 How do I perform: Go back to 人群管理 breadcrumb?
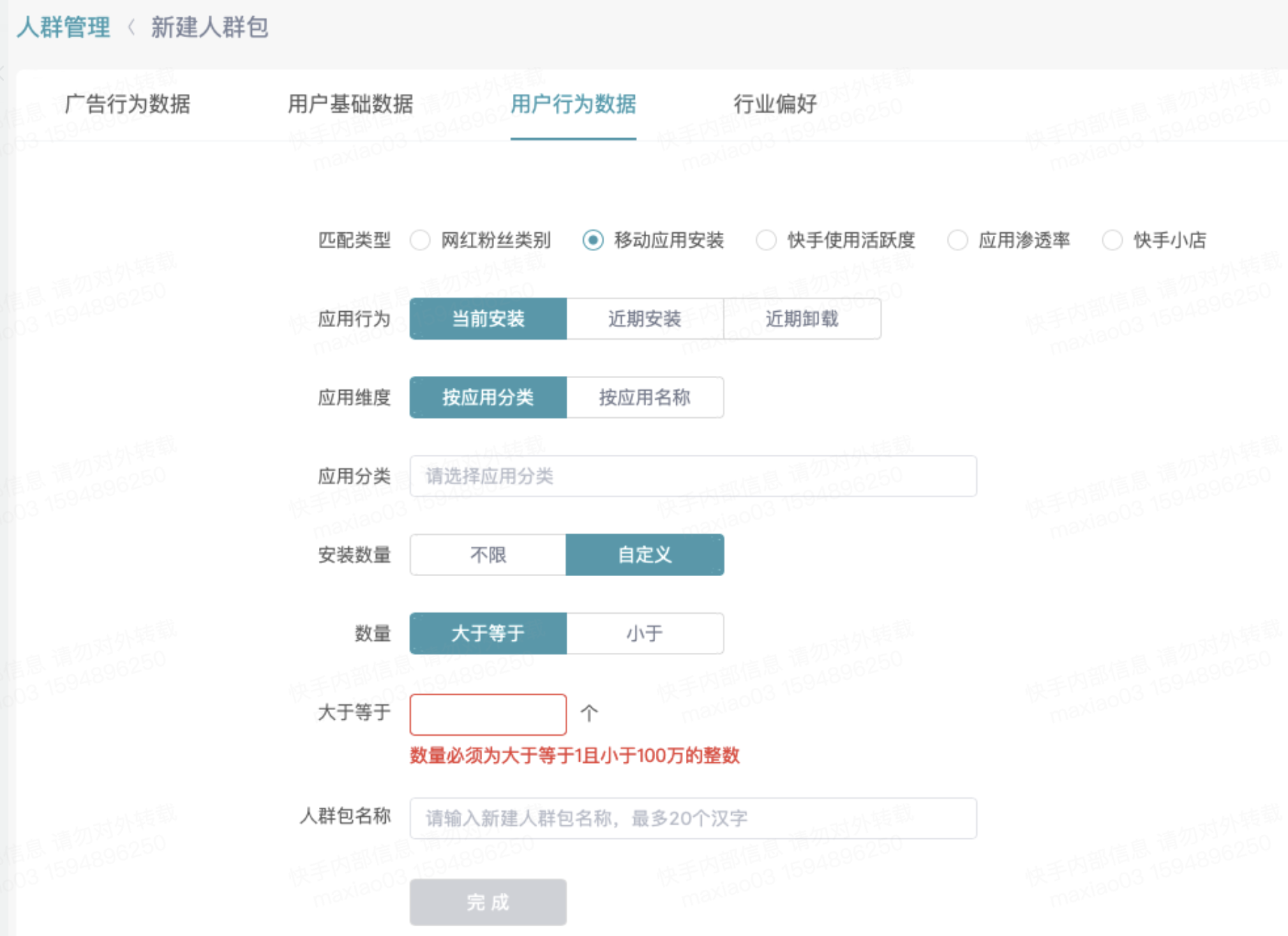pyautogui.click(x=63, y=27)
